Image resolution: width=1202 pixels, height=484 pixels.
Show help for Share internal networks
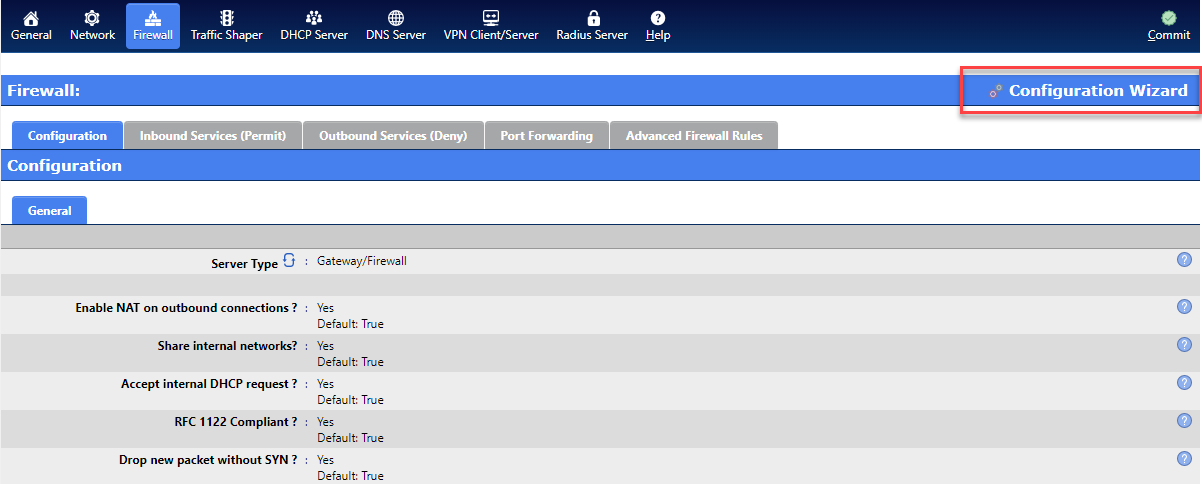[1184, 344]
